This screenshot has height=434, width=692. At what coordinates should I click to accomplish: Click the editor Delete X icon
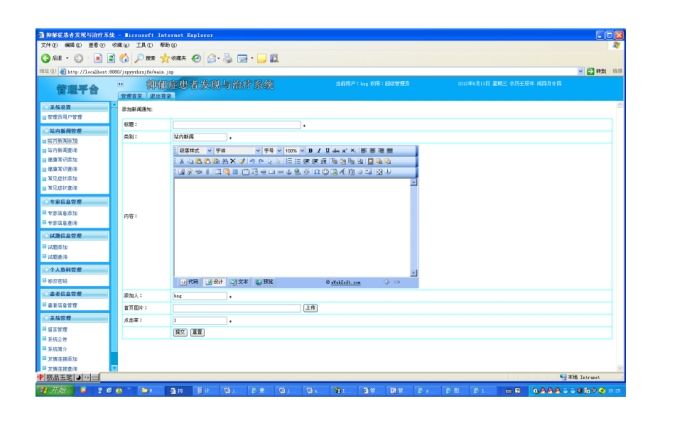click(233, 161)
